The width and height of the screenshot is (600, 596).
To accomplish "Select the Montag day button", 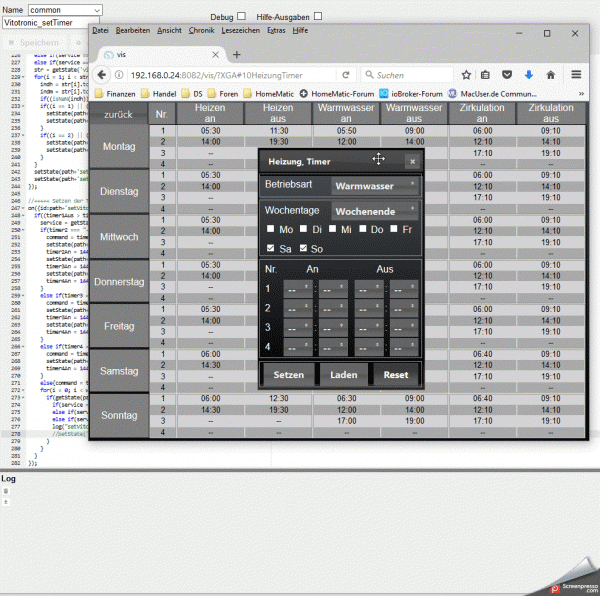I will click(119, 147).
